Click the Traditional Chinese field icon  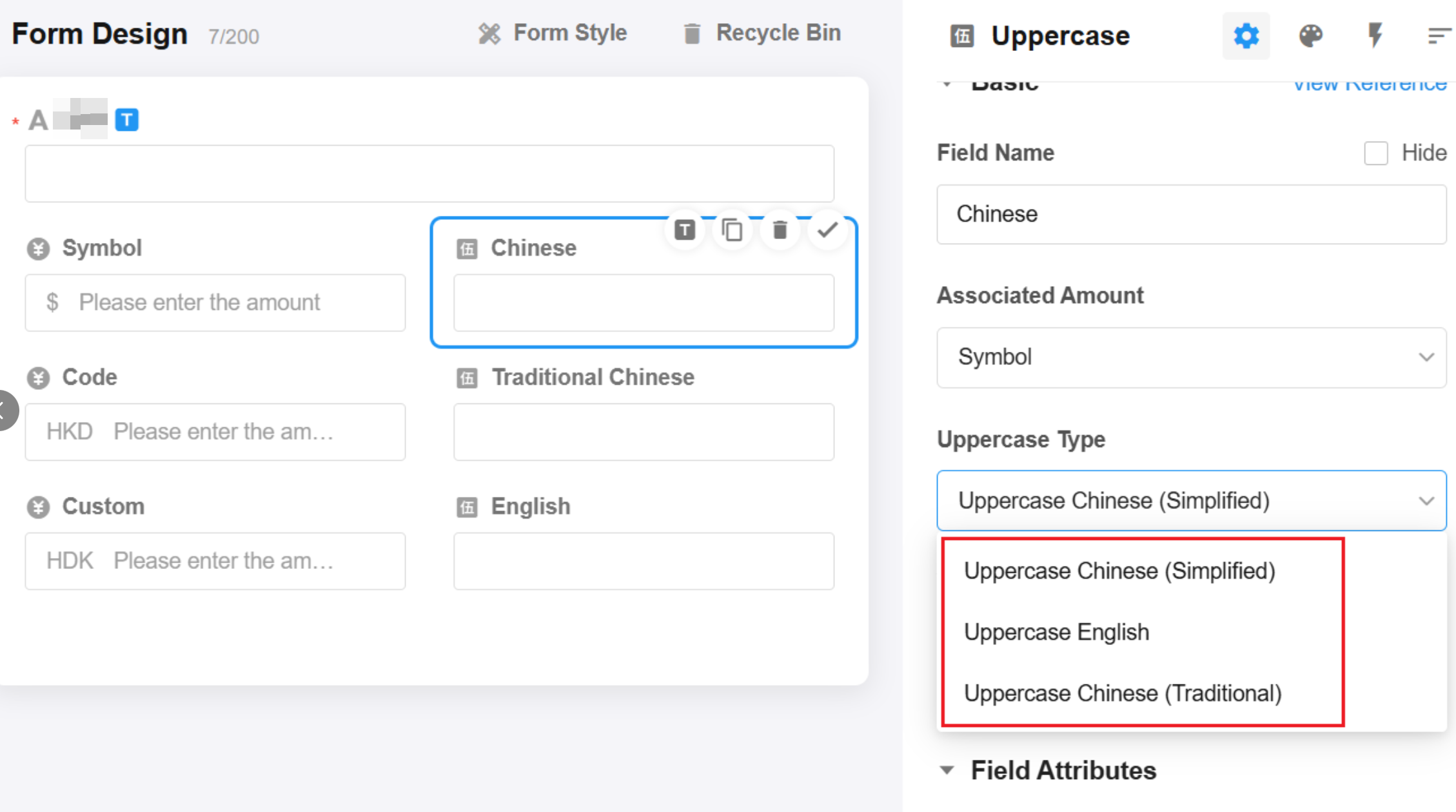[x=467, y=378]
